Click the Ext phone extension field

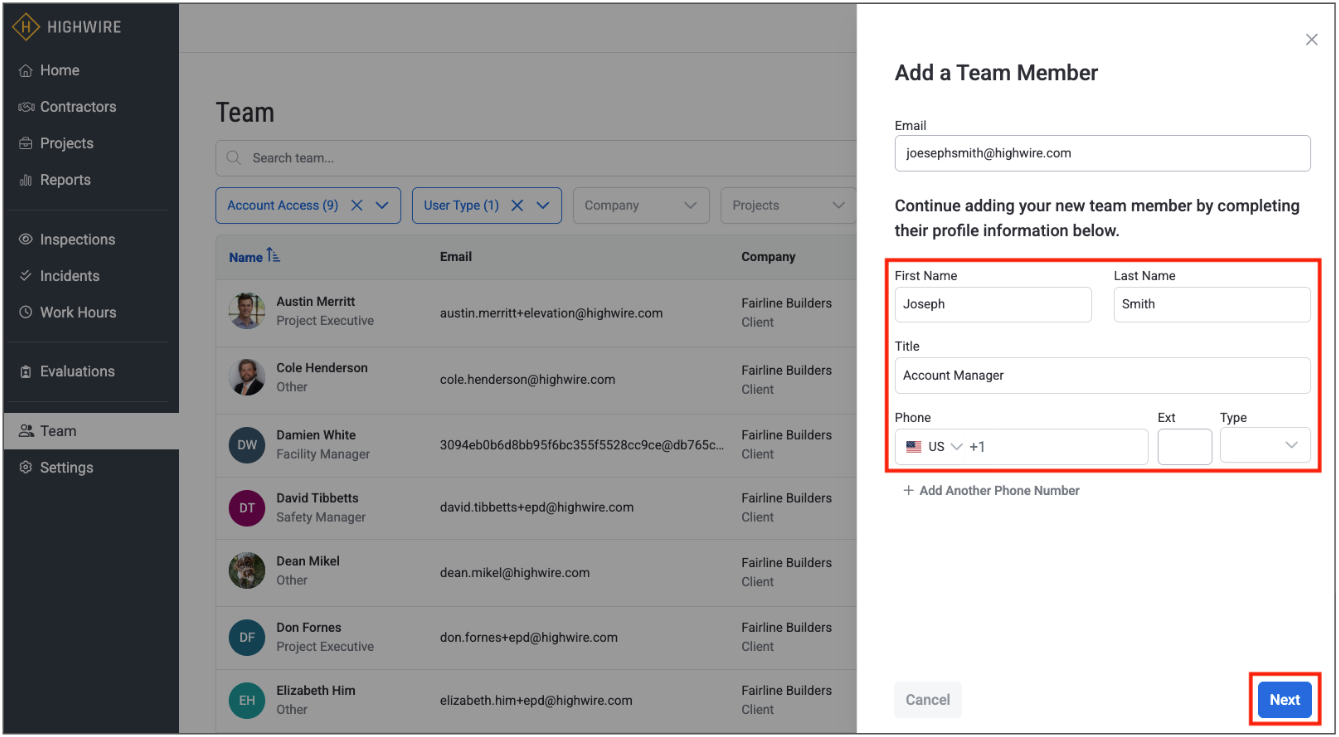(x=1184, y=447)
